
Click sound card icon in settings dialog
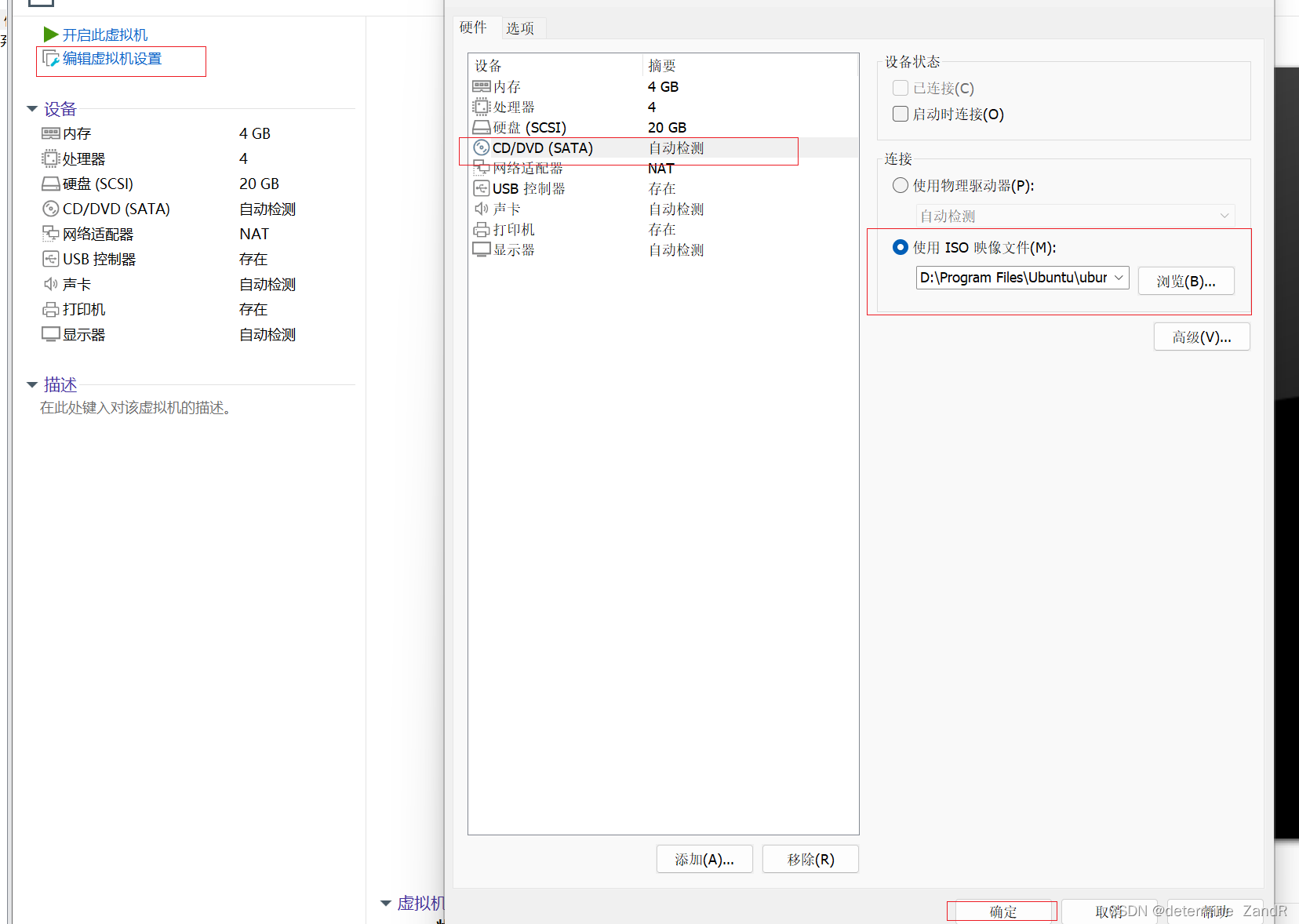[482, 209]
